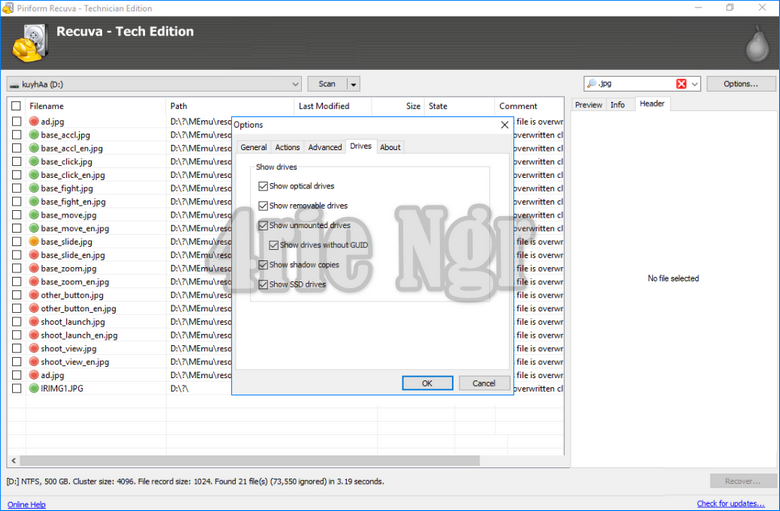Switch to the Info tab in side panel
Viewport: 780px width, 511px height.
tap(617, 105)
